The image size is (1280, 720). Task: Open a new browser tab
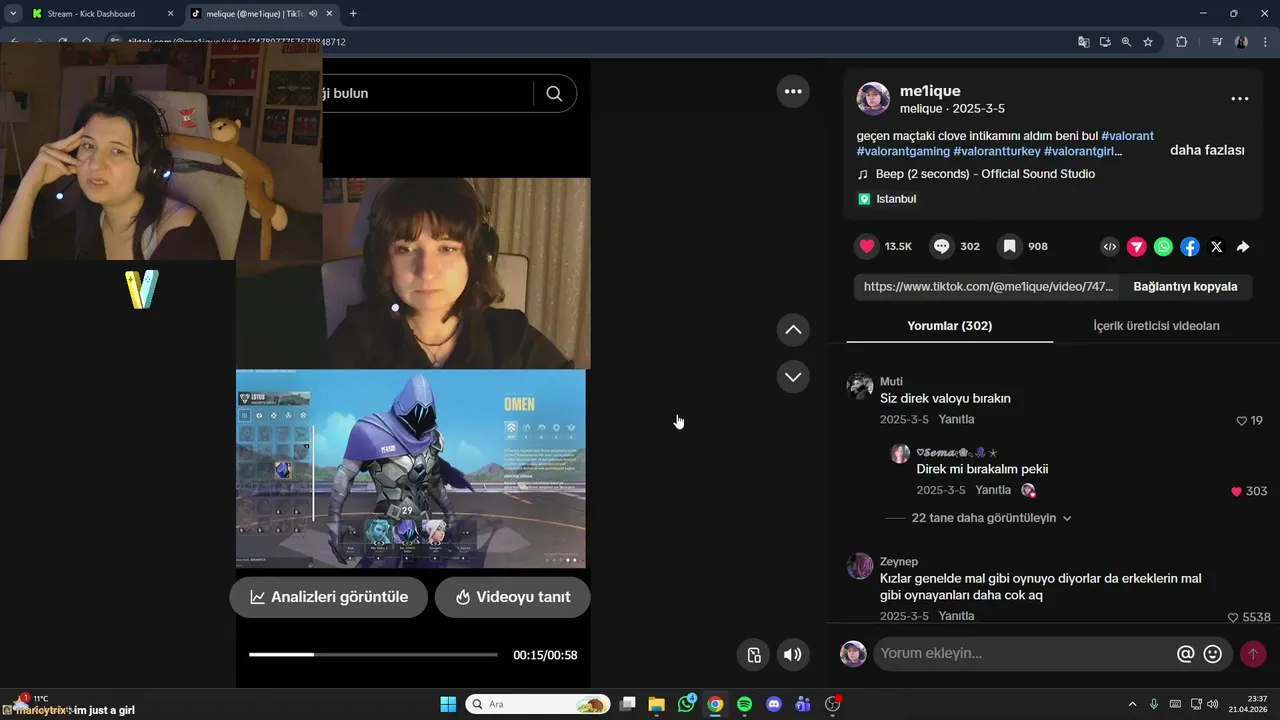pyautogui.click(x=353, y=13)
